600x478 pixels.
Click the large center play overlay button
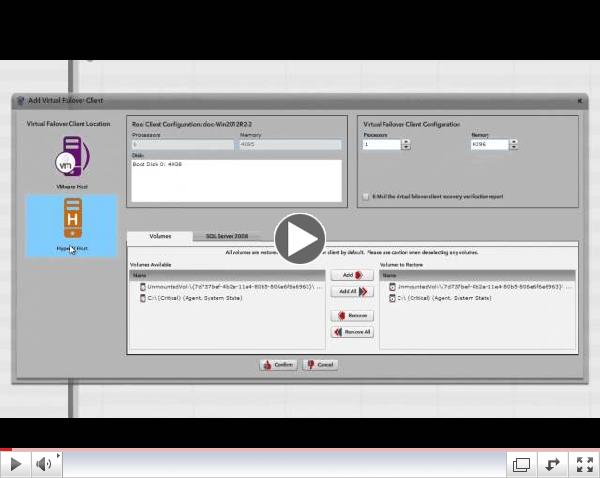pyautogui.click(x=300, y=239)
